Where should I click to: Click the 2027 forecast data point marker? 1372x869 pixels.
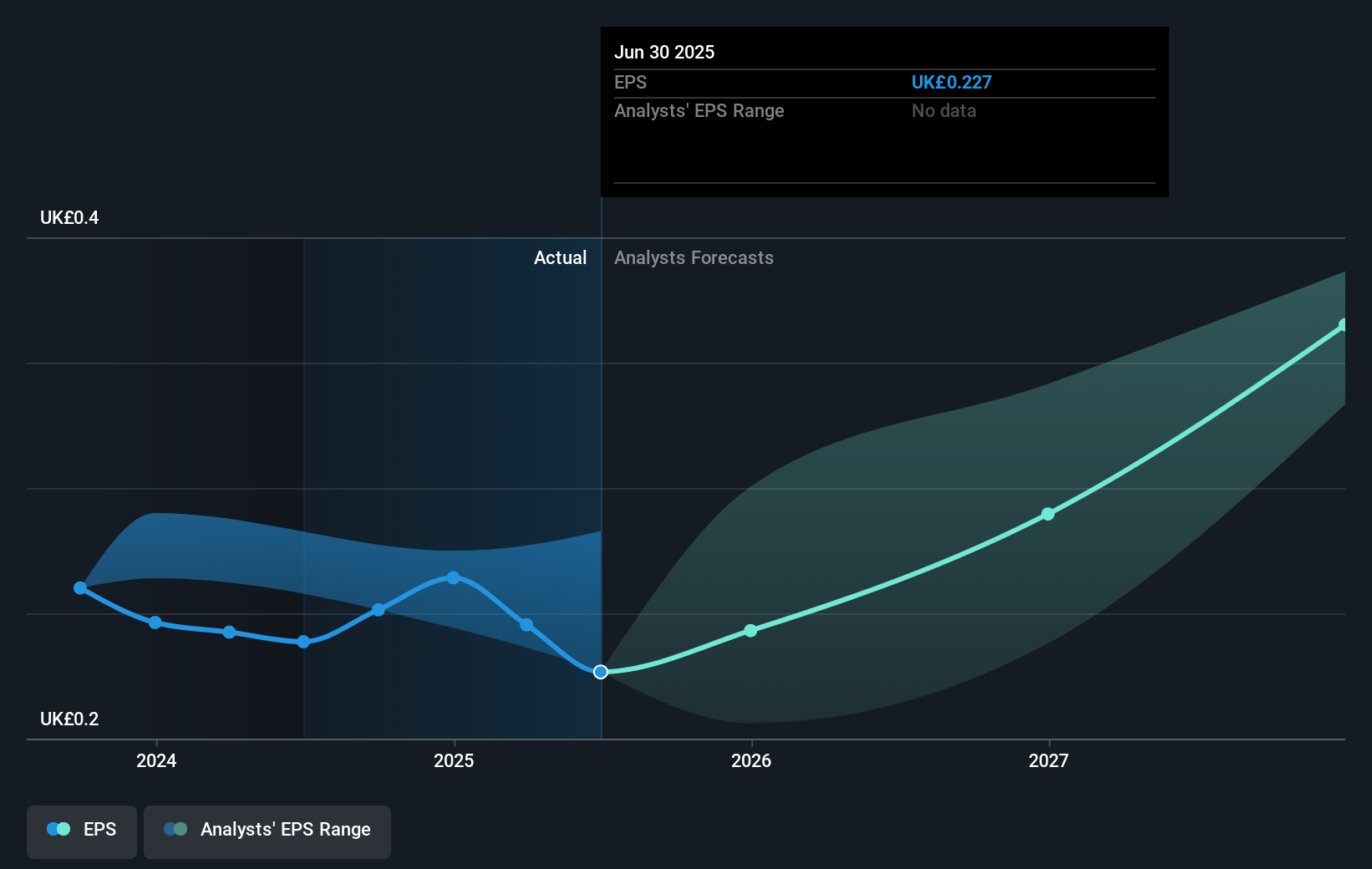coord(1048,515)
